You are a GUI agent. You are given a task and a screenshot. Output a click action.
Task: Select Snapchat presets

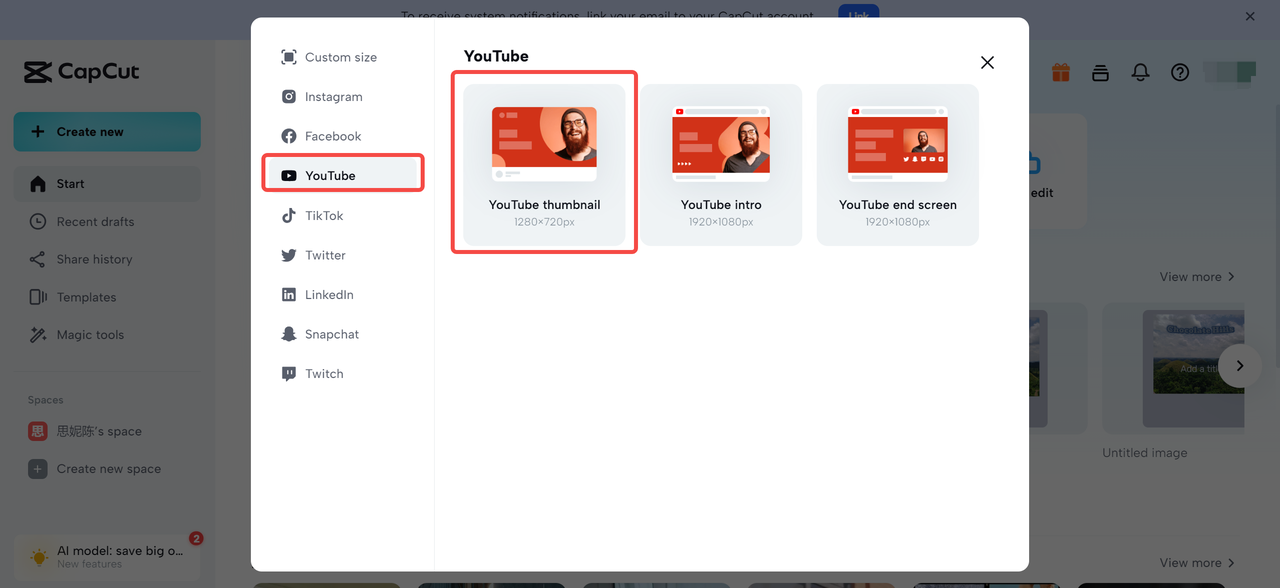pyautogui.click(x=342, y=334)
